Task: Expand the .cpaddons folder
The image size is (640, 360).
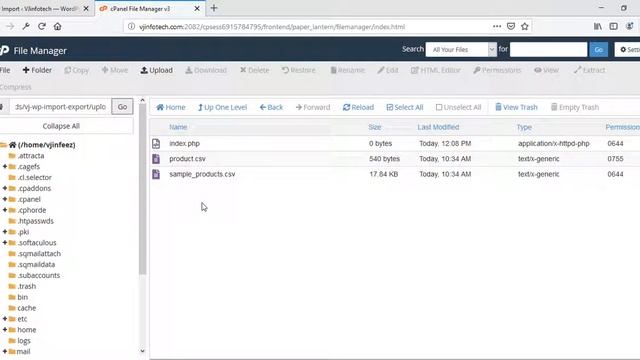Action: pyautogui.click(x=5, y=188)
